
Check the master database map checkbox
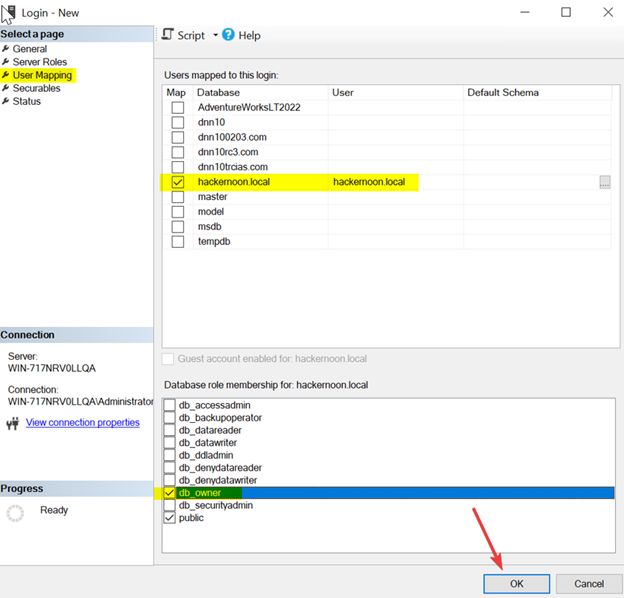(x=177, y=197)
